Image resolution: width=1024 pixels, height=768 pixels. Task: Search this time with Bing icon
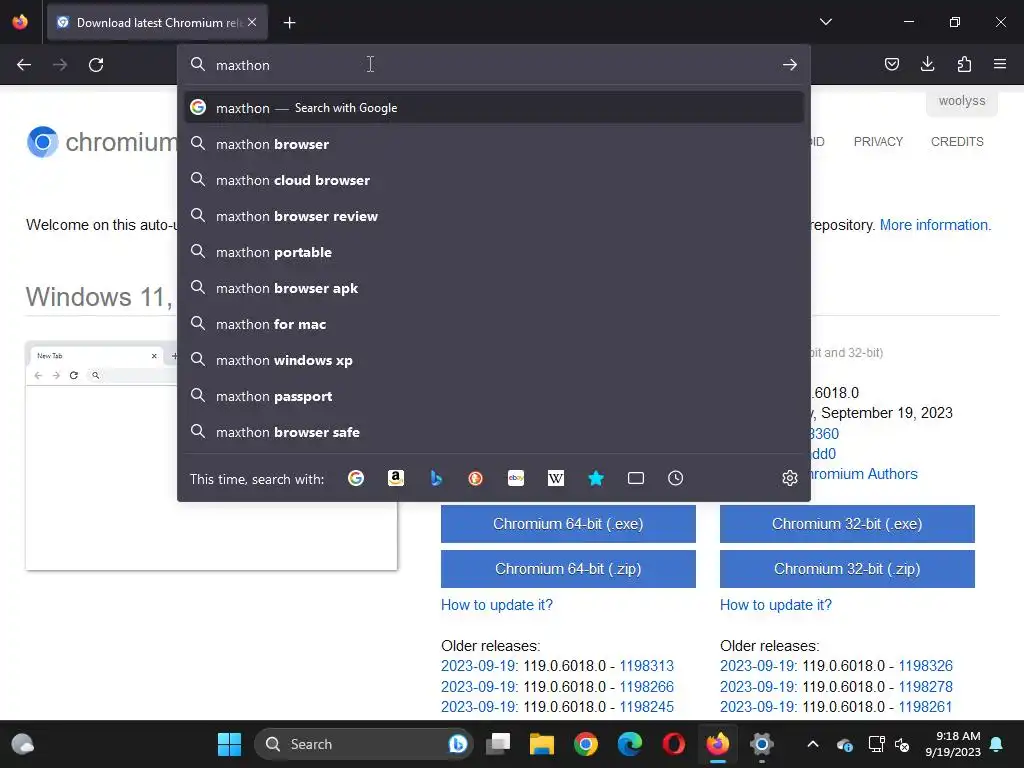436,479
